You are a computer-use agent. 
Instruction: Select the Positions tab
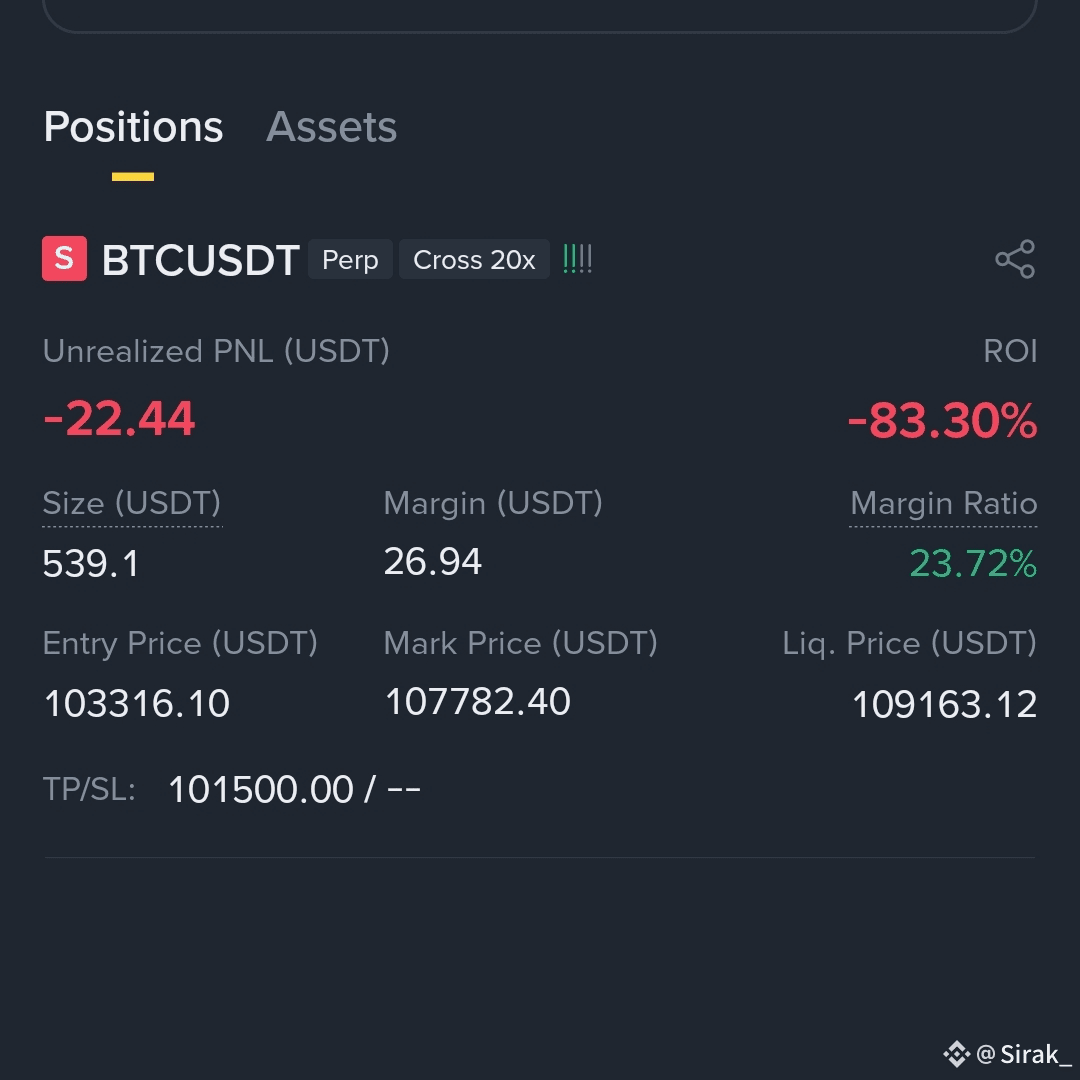pos(133,127)
